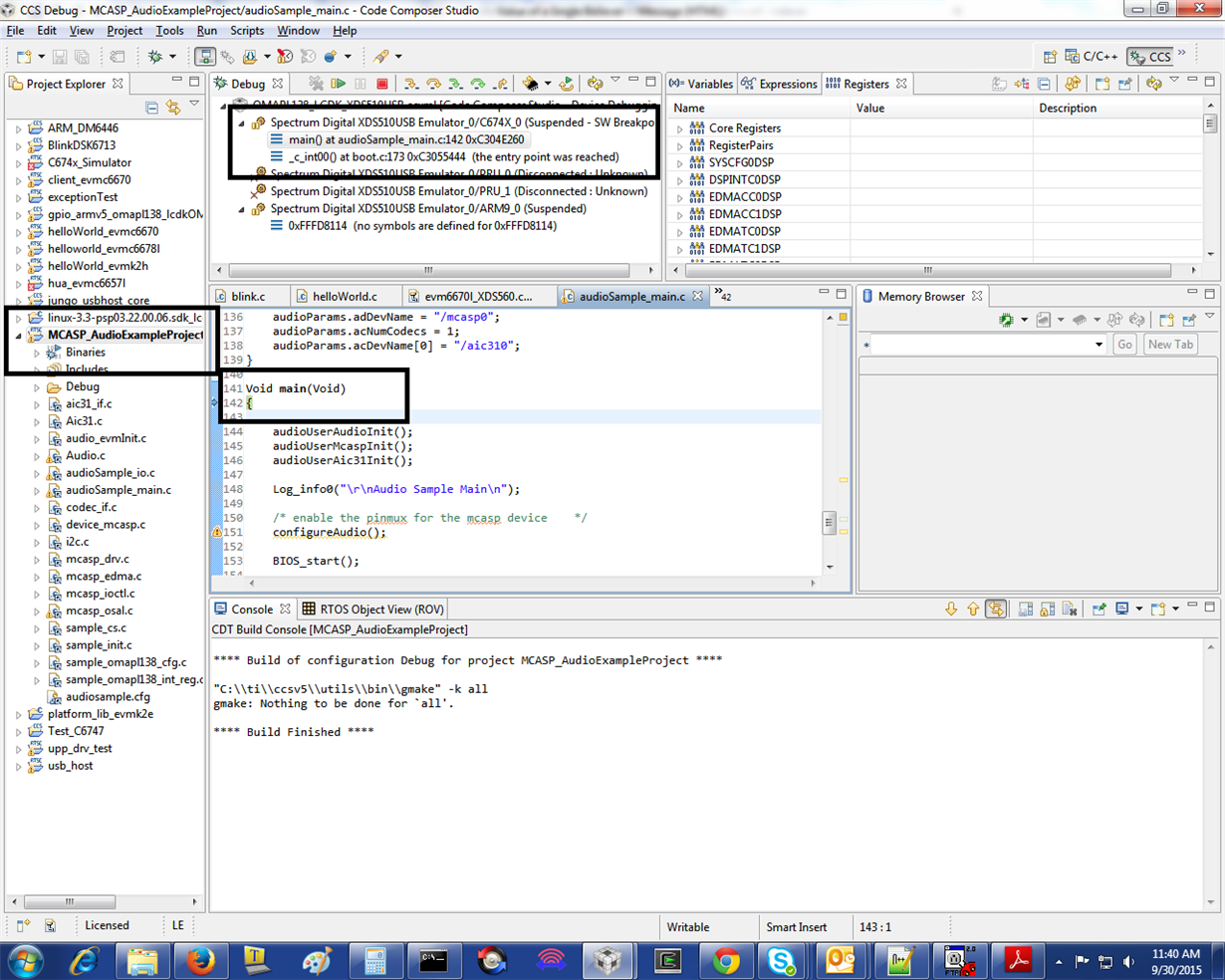Click the Load program icon in main toolbar
This screenshot has height=980, width=1225.
[250, 57]
